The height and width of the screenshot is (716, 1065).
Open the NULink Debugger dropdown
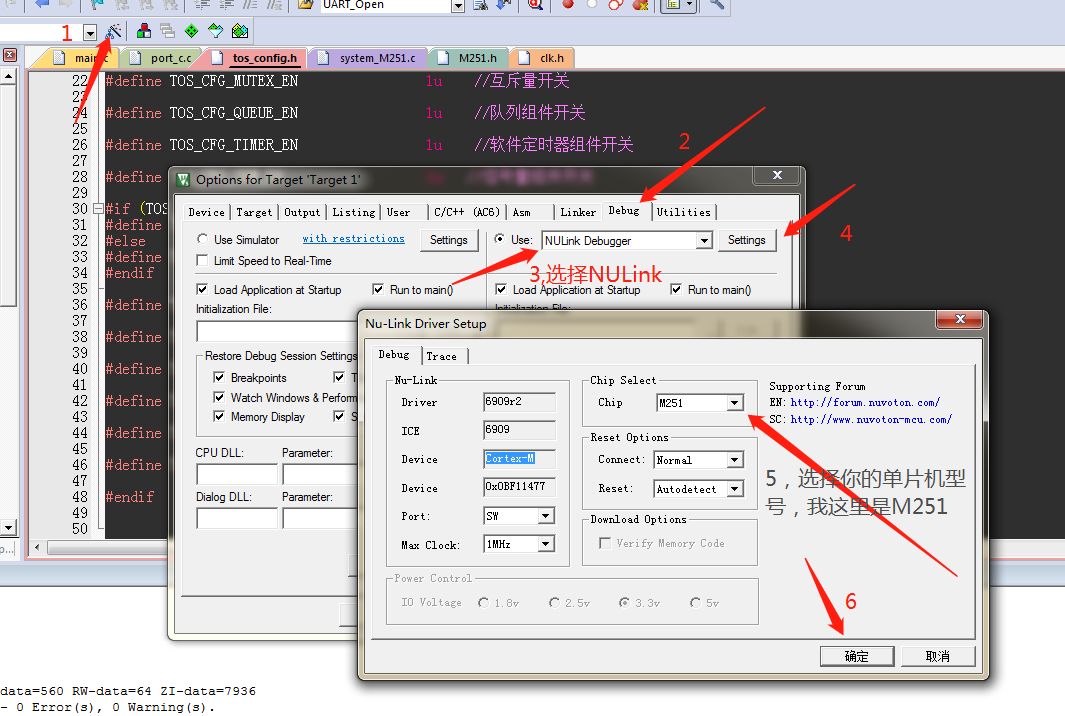[x=704, y=240]
